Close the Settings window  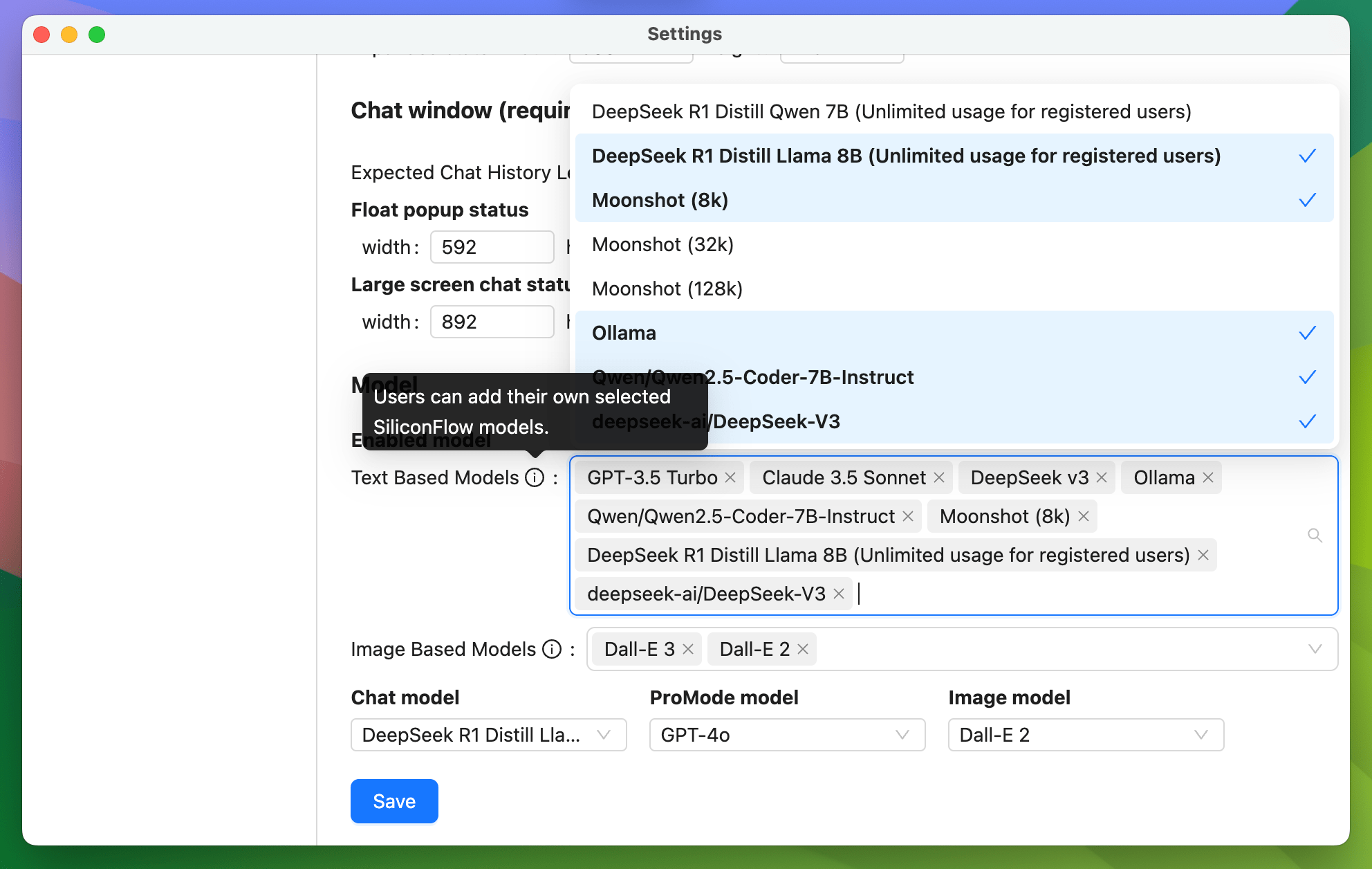(41, 35)
